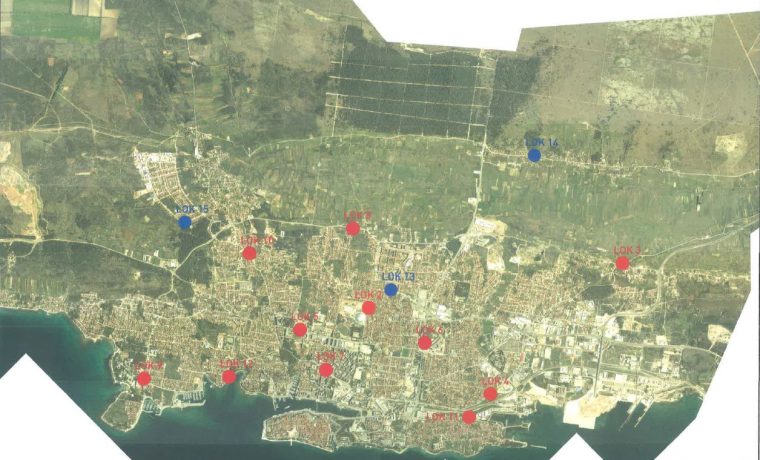Pick the red LOK 10 location dot
Viewport: 760px width, 460px height.
click(249, 253)
